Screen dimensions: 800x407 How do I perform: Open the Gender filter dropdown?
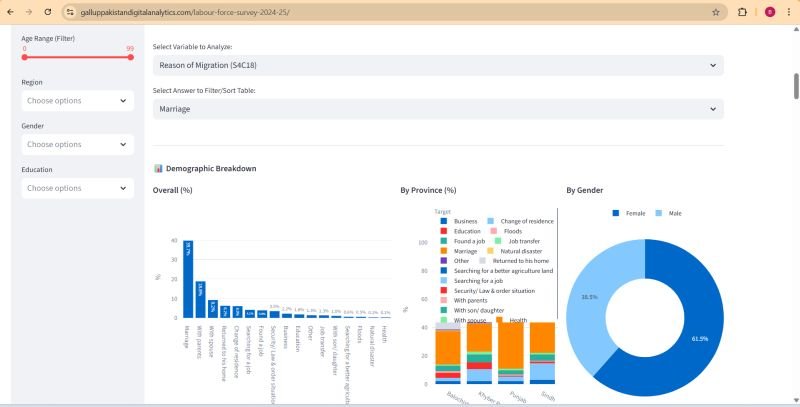78,144
